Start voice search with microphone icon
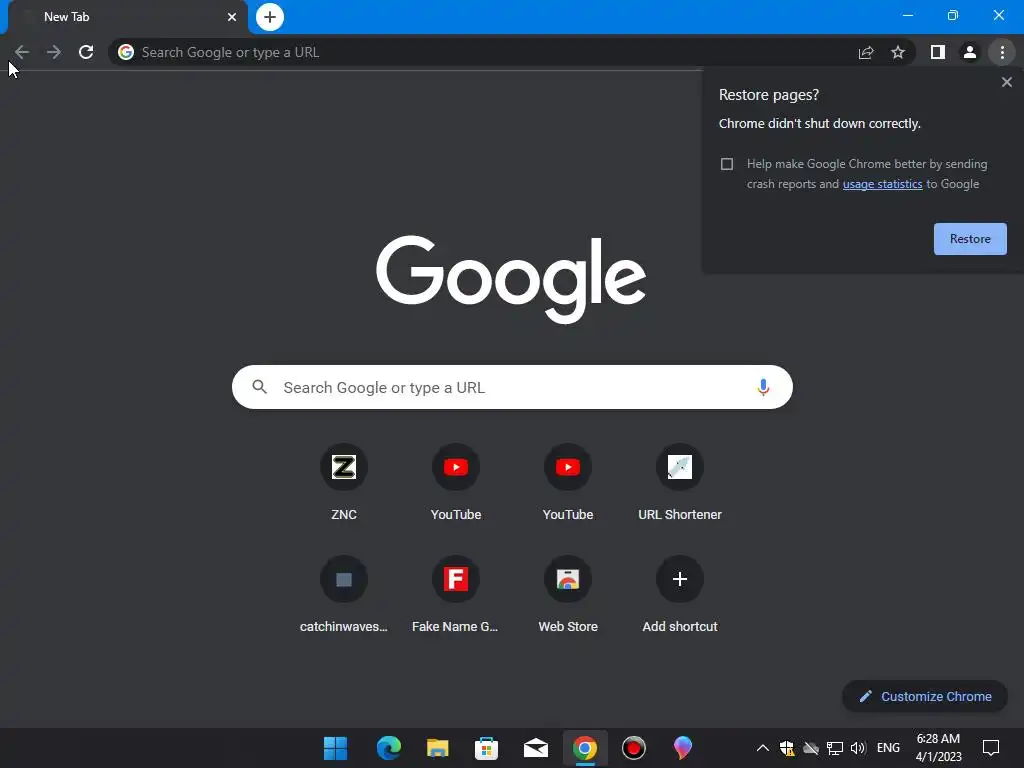The image size is (1024, 768). [x=763, y=387]
